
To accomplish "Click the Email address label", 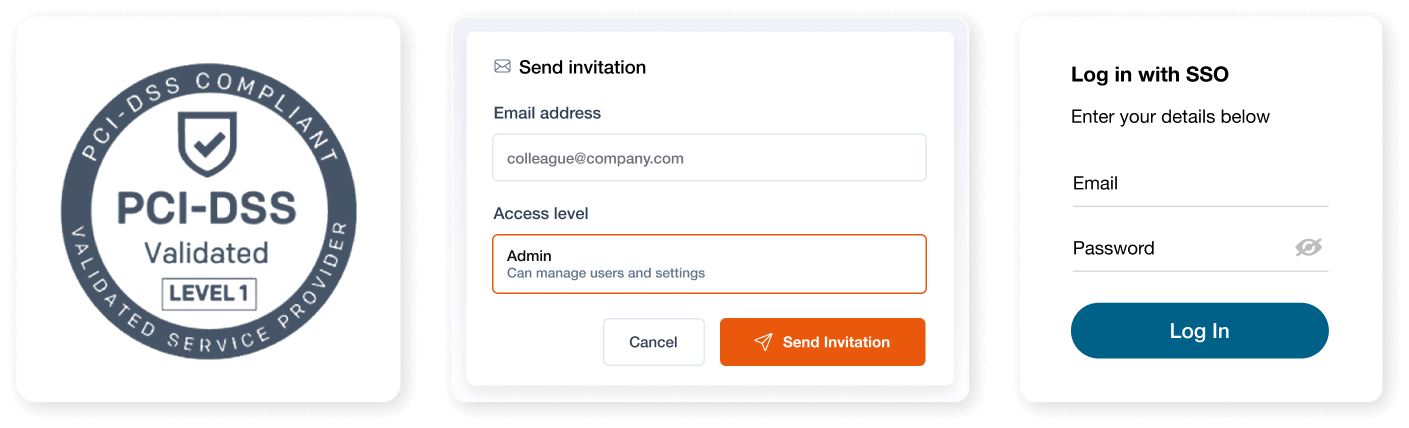I will click(x=547, y=113).
